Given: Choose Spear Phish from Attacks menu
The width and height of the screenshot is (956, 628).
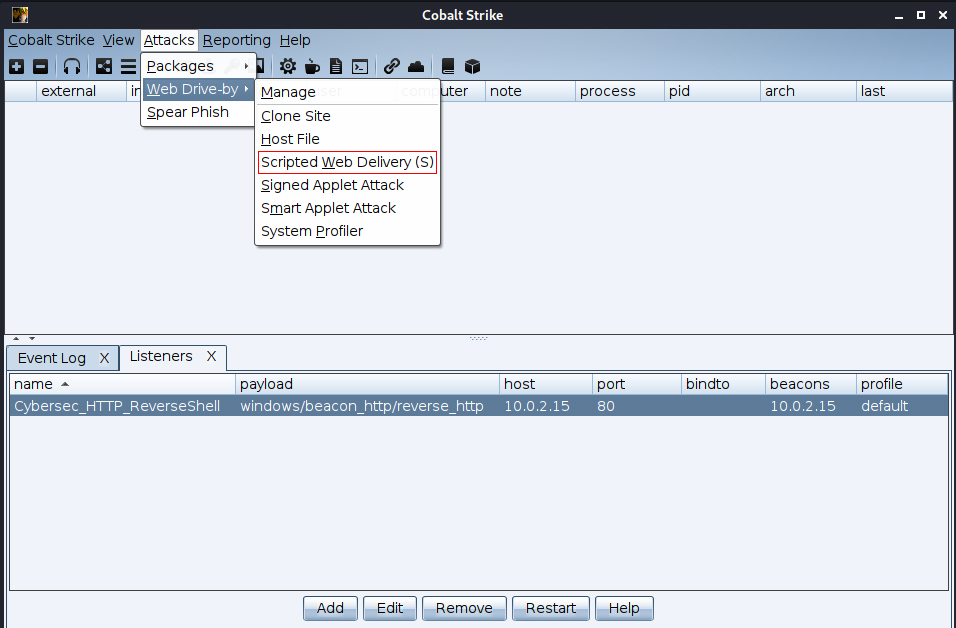Looking at the screenshot, I should click(x=188, y=112).
